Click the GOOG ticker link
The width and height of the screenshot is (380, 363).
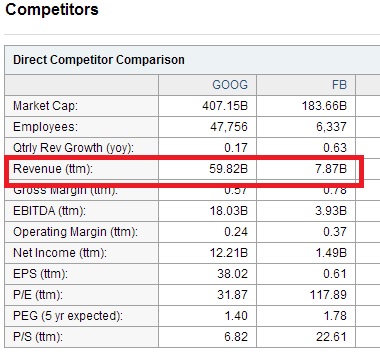[x=230, y=85]
